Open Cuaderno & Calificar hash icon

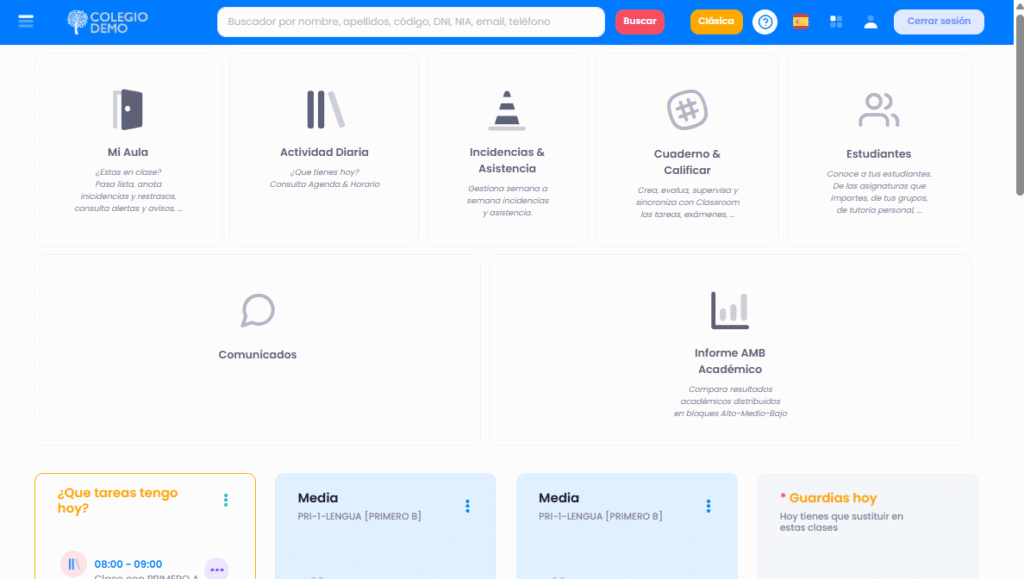click(x=687, y=110)
